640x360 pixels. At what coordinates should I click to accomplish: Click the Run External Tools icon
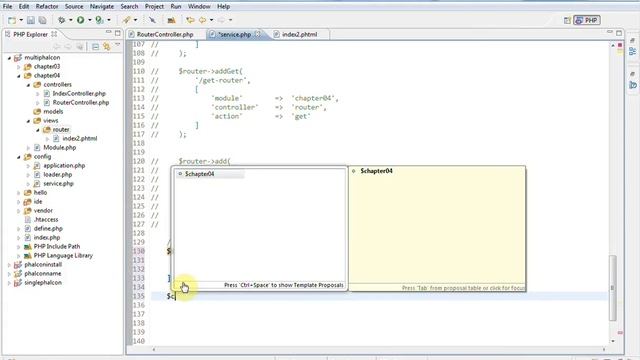point(99,20)
